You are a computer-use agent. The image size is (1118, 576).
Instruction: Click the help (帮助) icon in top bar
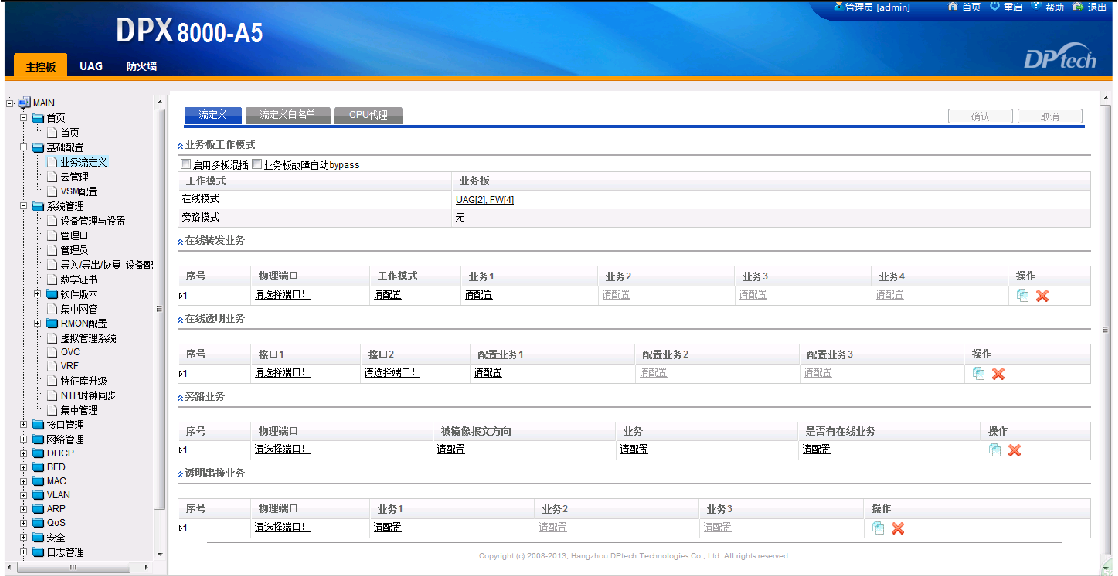coord(1035,7)
